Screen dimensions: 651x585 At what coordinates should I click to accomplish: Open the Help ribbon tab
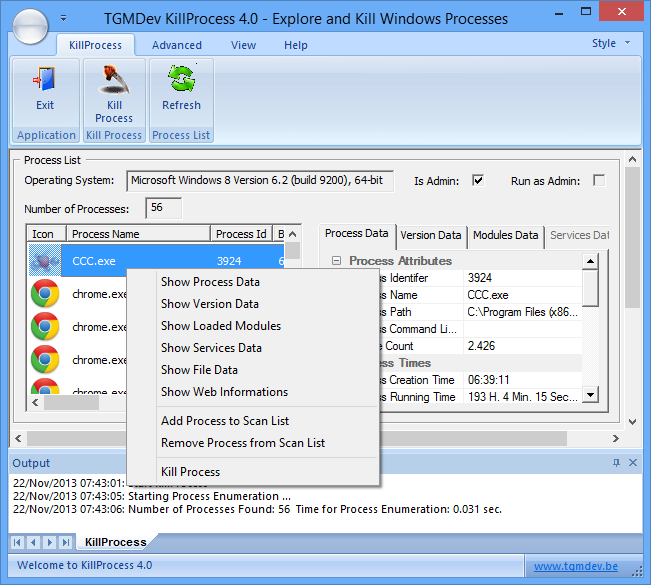296,45
